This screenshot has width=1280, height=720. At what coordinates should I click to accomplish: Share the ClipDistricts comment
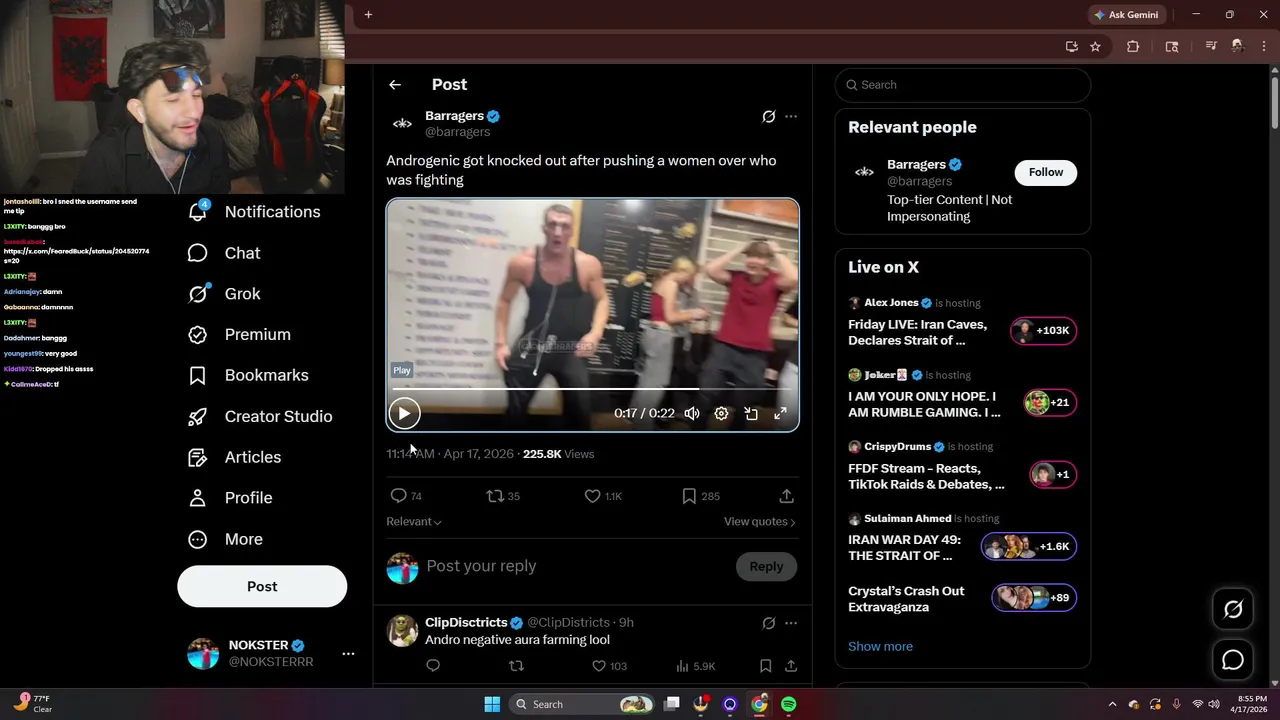click(790, 666)
